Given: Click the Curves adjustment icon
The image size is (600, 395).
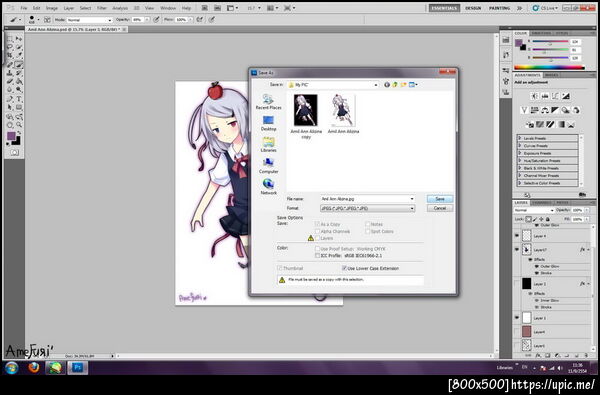Looking at the screenshot, I should pyautogui.click(x=556, y=96).
